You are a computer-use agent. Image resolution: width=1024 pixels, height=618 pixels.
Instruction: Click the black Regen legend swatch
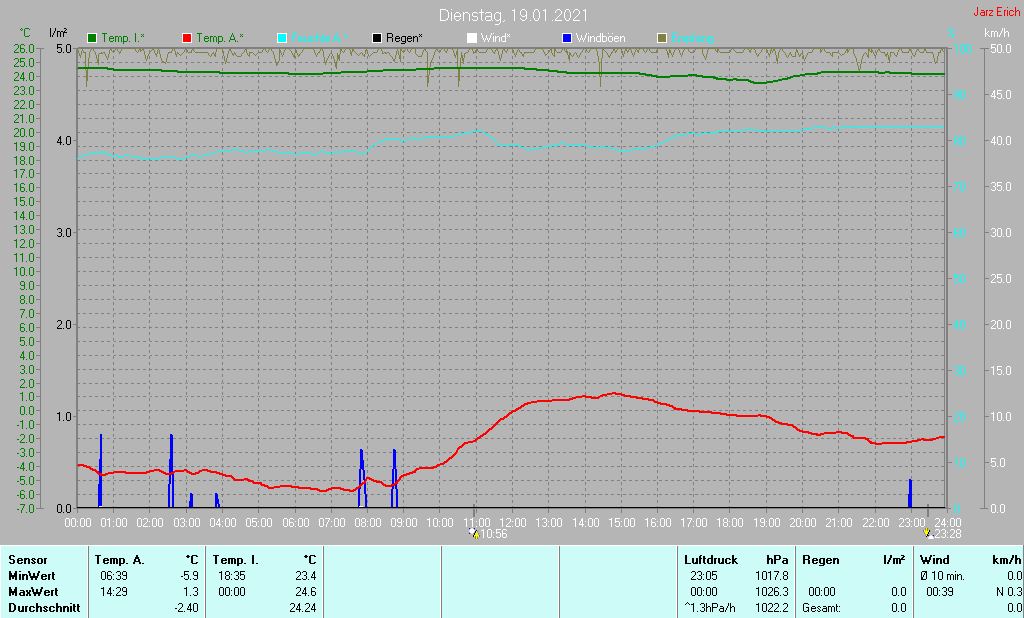point(377,39)
